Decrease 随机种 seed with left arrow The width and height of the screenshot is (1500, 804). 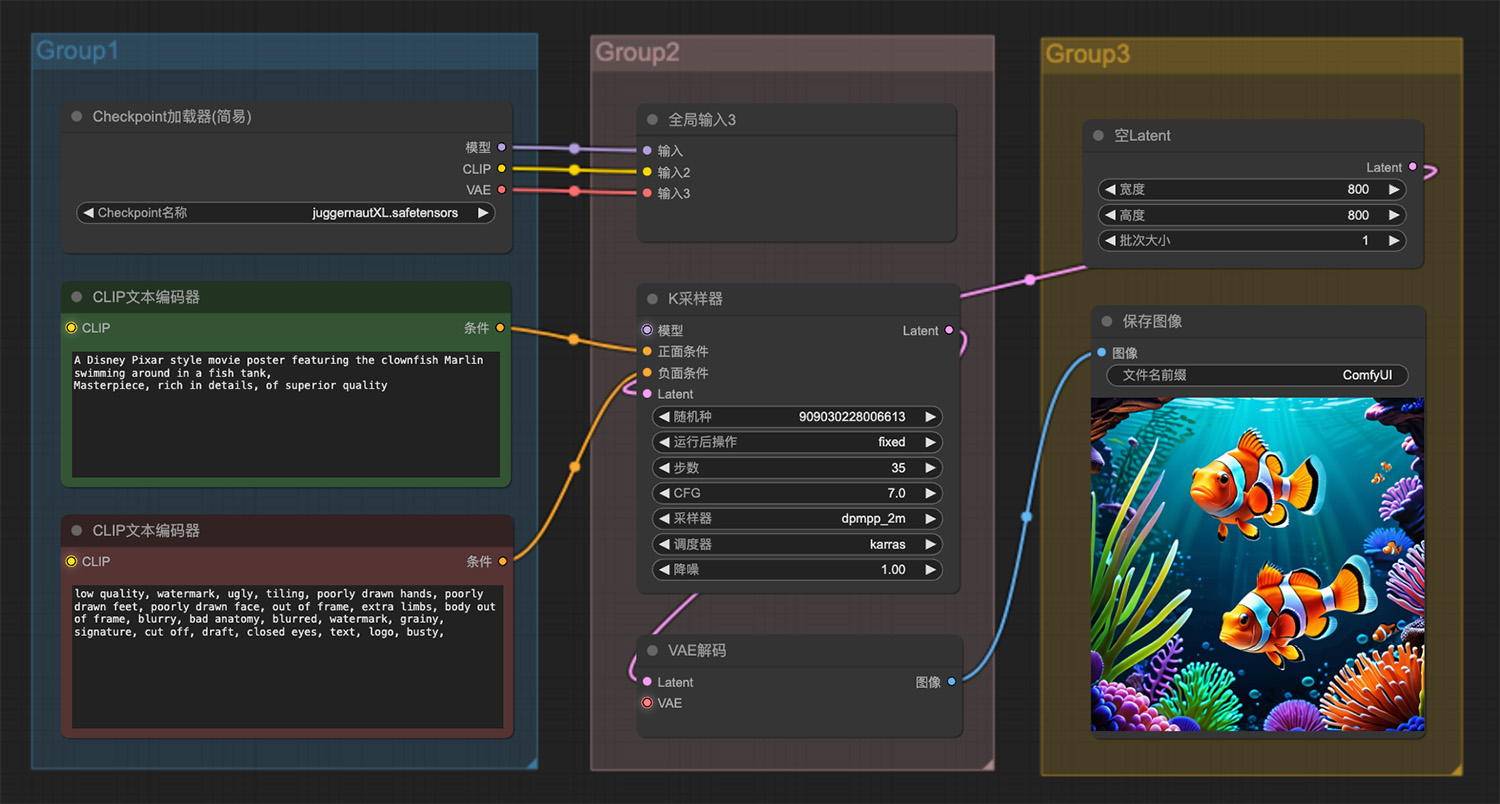click(663, 417)
